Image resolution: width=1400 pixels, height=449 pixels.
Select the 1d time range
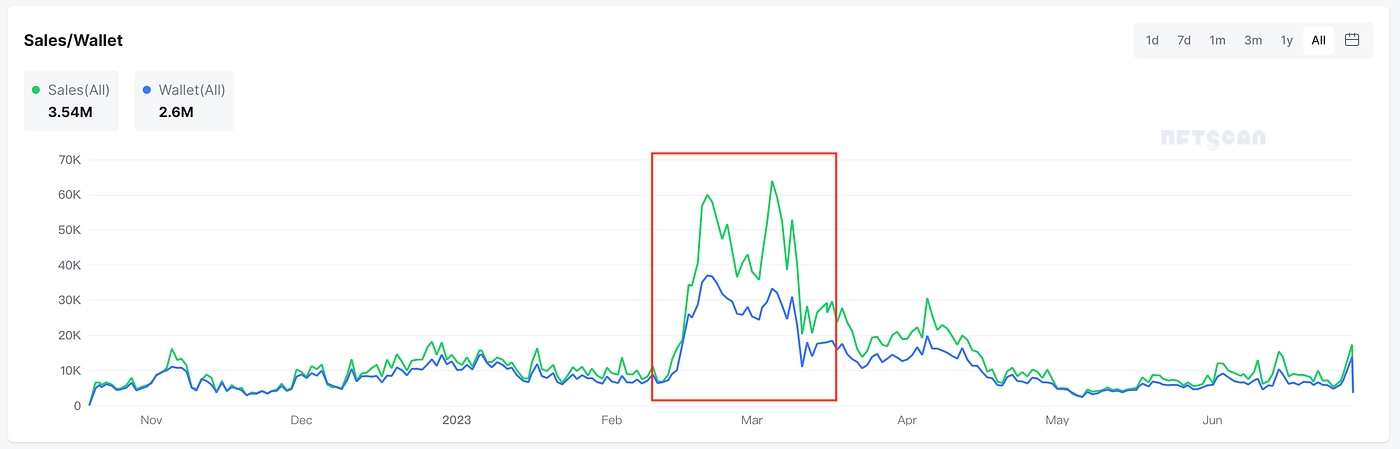(1152, 40)
